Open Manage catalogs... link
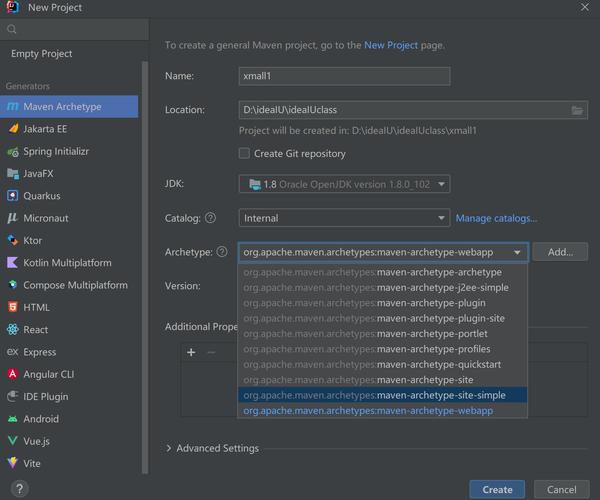The image size is (600, 500). (496, 218)
